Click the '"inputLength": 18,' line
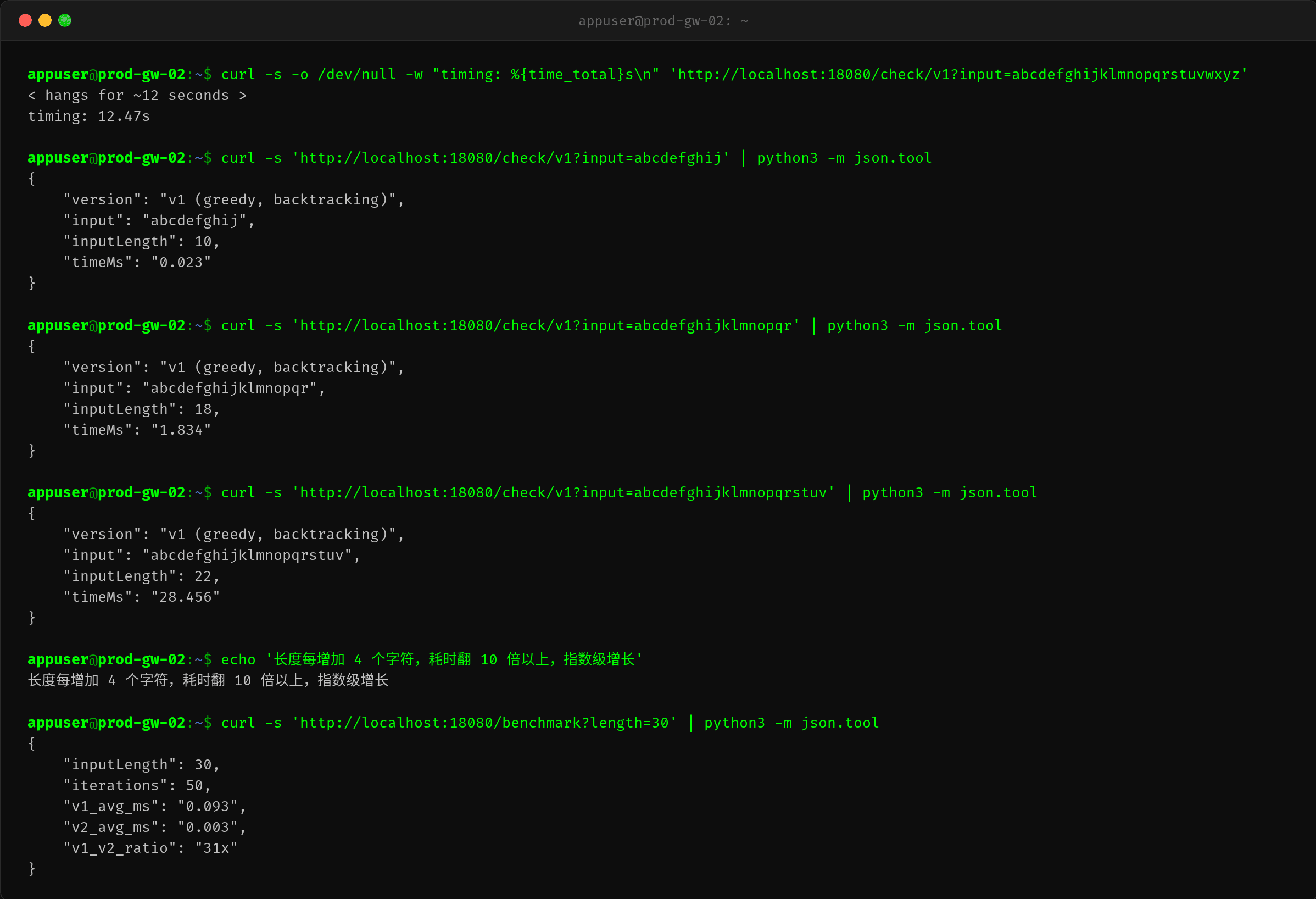Image resolution: width=1316 pixels, height=899 pixels. click(141, 409)
